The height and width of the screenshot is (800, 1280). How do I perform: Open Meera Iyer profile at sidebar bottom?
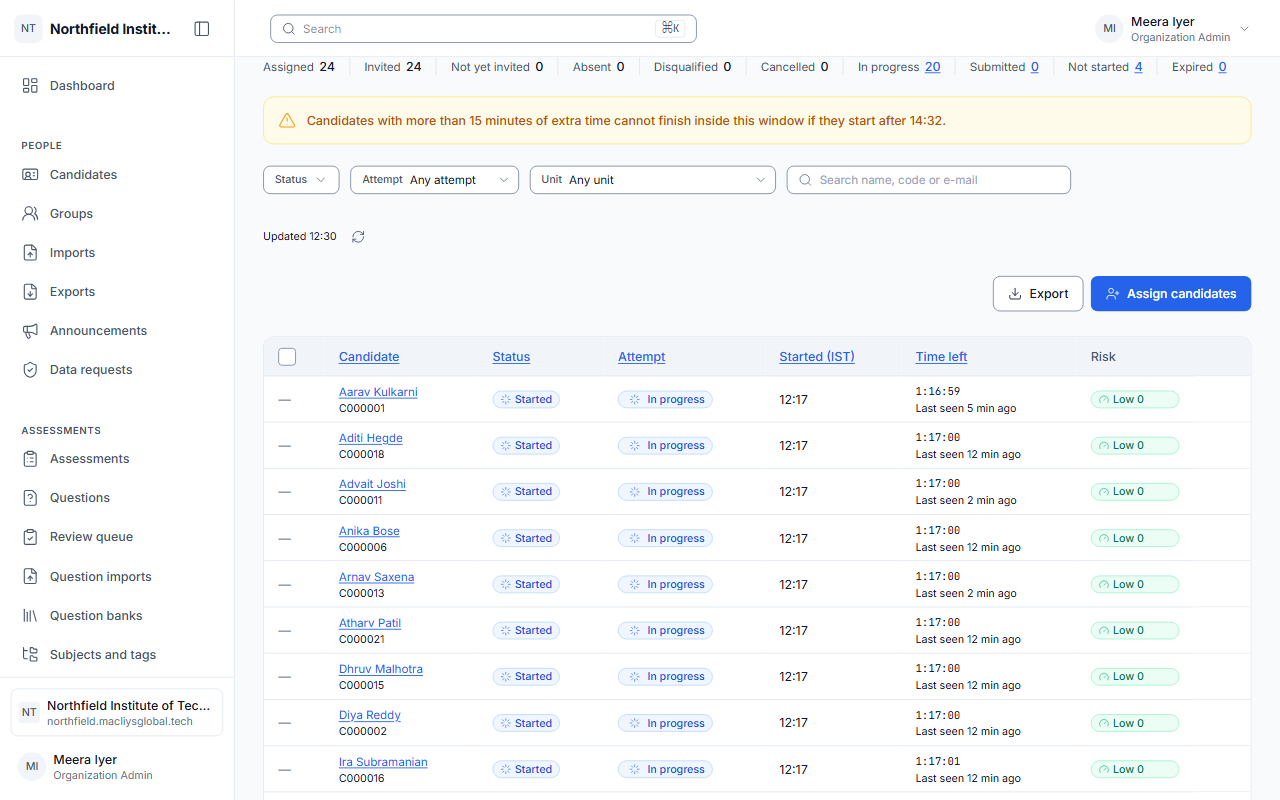pos(117,767)
